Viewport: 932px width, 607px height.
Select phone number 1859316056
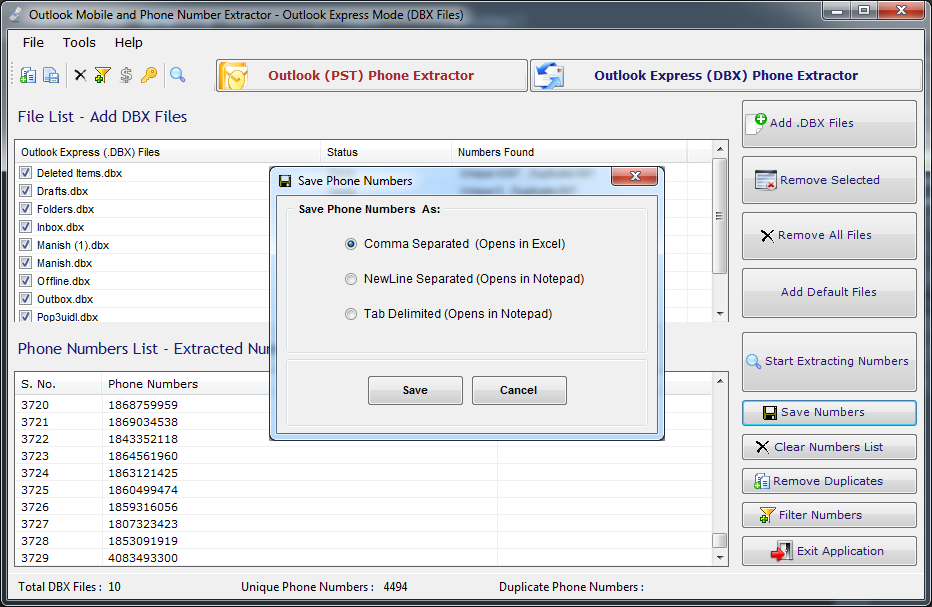[143, 507]
